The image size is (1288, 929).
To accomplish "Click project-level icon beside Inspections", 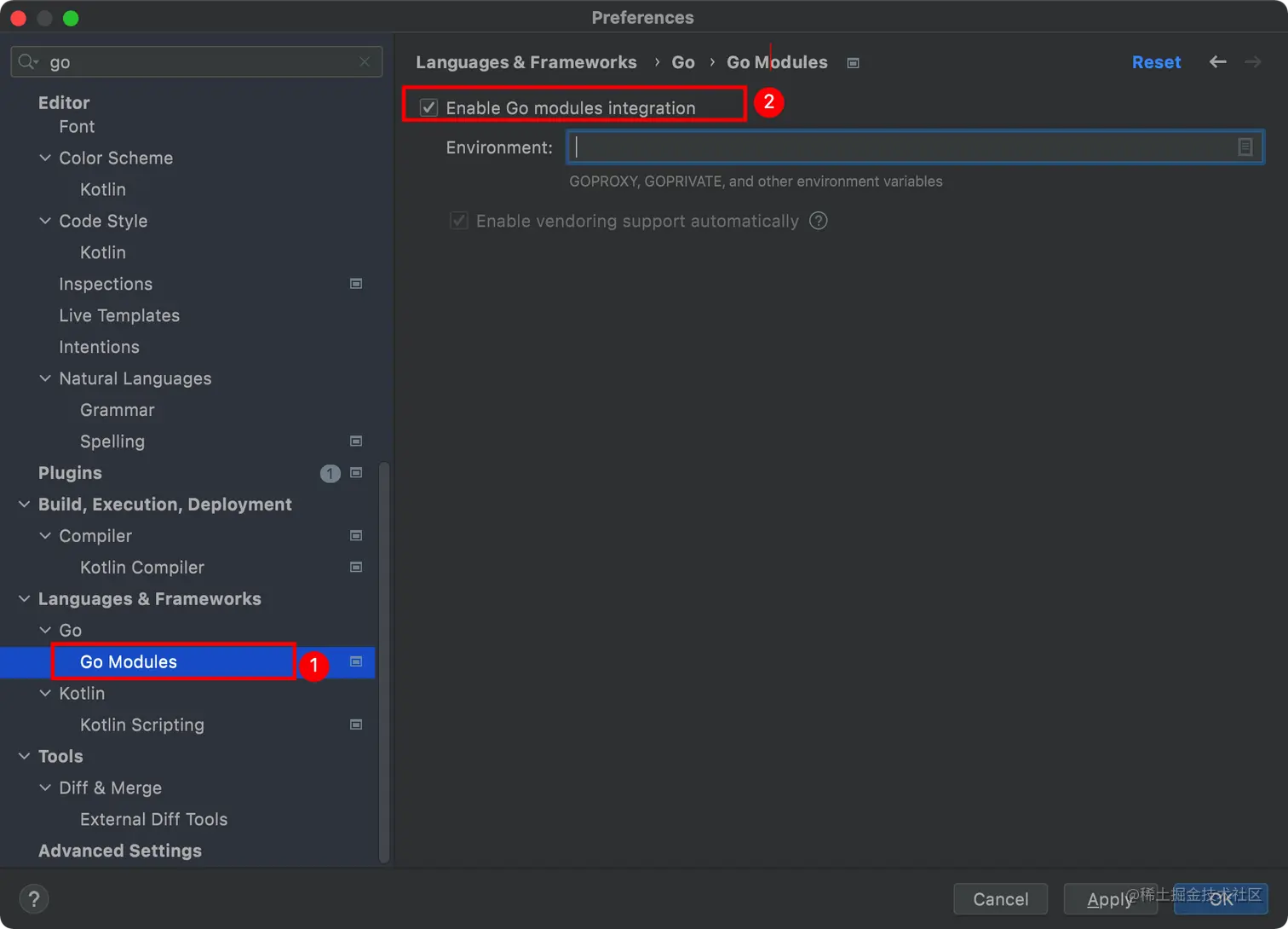I will 356,284.
